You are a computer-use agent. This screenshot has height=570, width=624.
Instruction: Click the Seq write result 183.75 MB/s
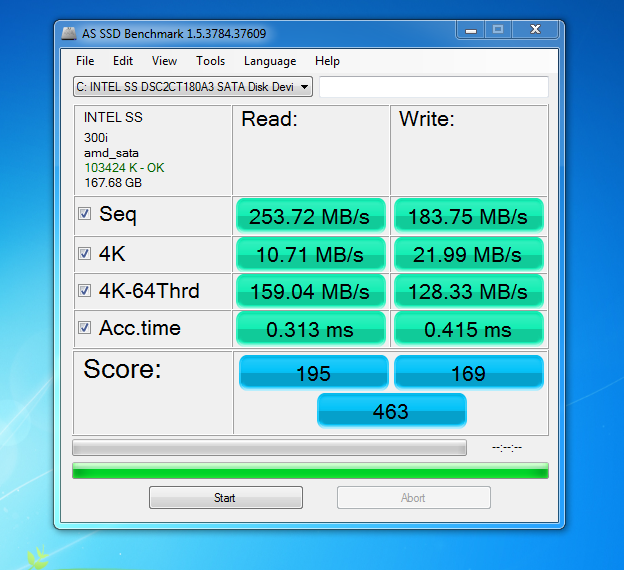(x=468, y=216)
